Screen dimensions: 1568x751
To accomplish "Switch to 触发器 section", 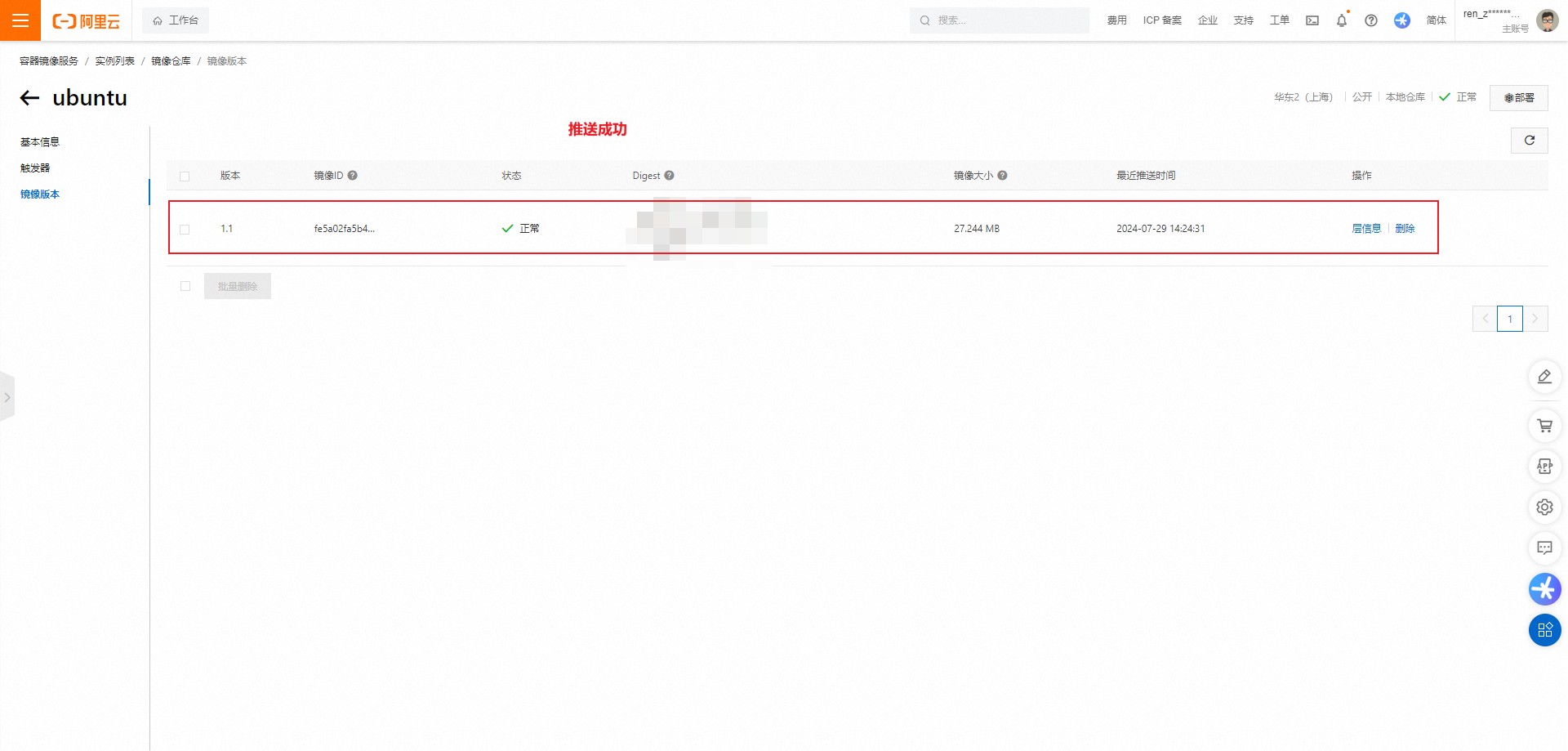I will [x=35, y=168].
